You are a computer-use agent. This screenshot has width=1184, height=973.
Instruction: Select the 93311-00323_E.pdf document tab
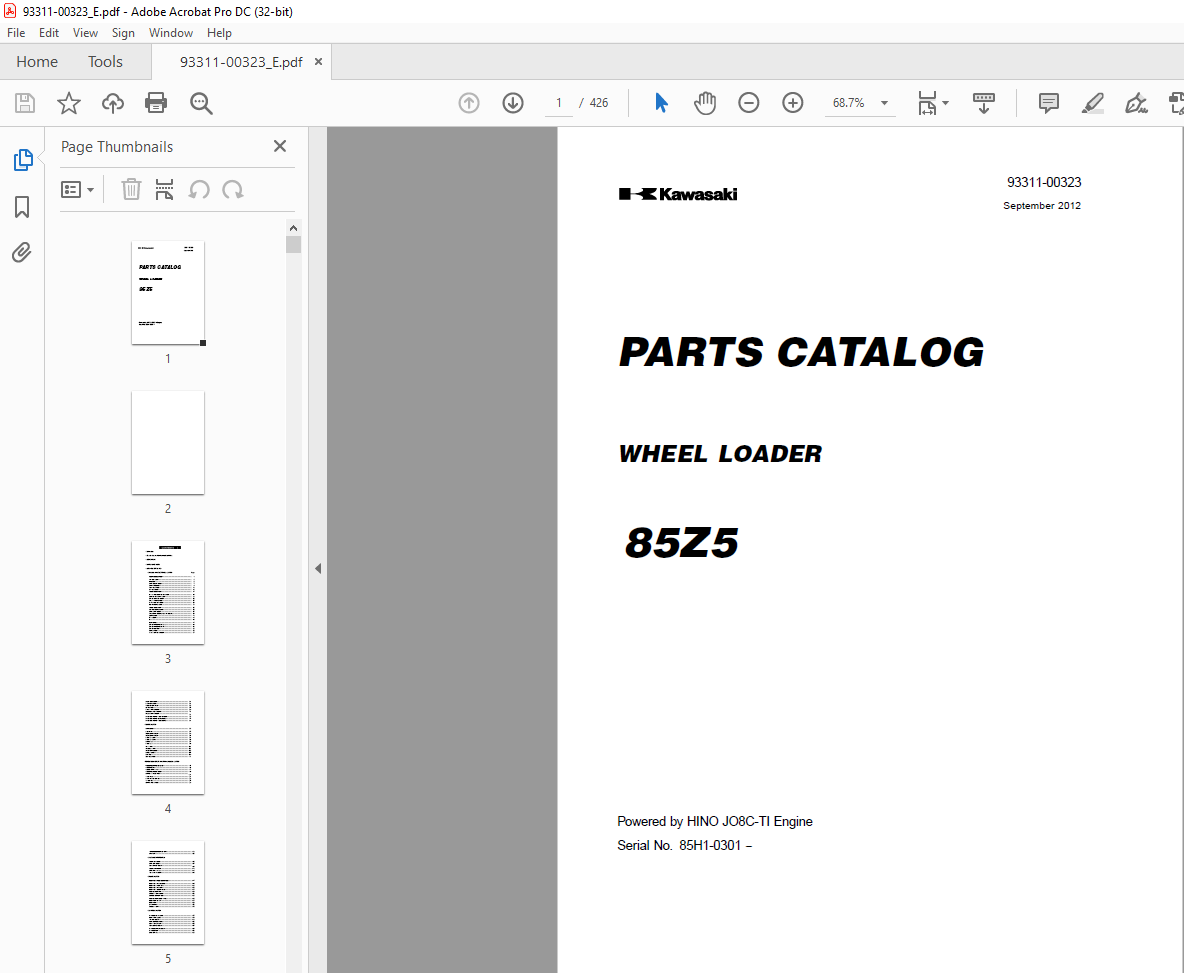click(x=241, y=62)
